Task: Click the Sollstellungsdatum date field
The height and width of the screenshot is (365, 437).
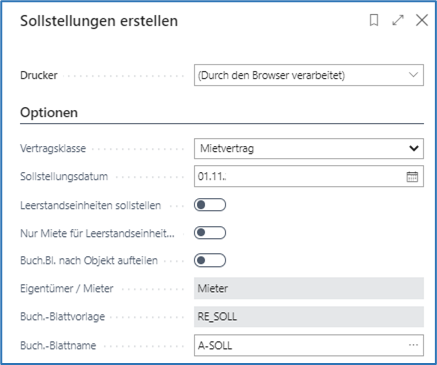Action: [x=309, y=176]
